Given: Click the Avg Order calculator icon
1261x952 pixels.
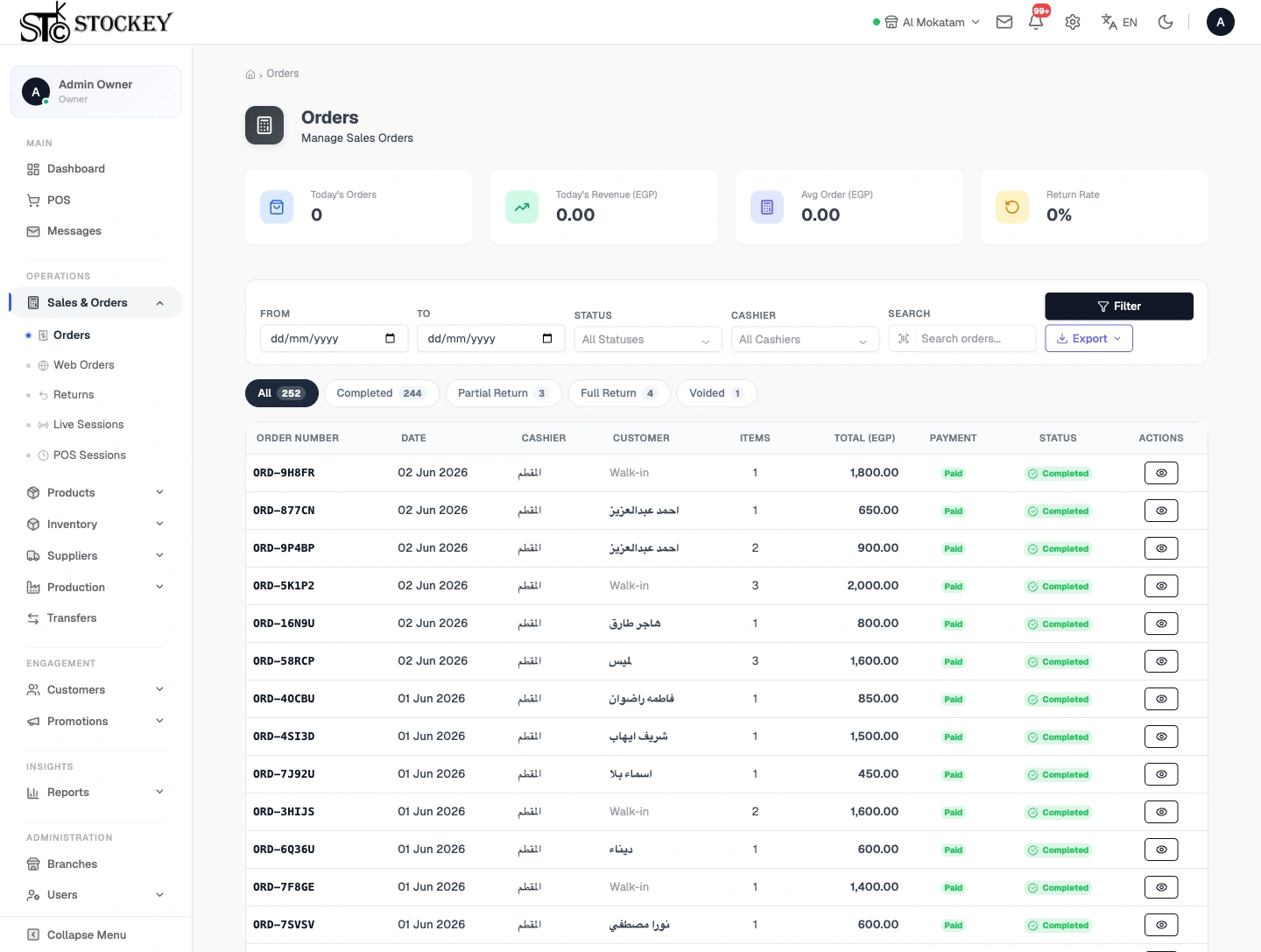Looking at the screenshot, I should coord(767,208).
